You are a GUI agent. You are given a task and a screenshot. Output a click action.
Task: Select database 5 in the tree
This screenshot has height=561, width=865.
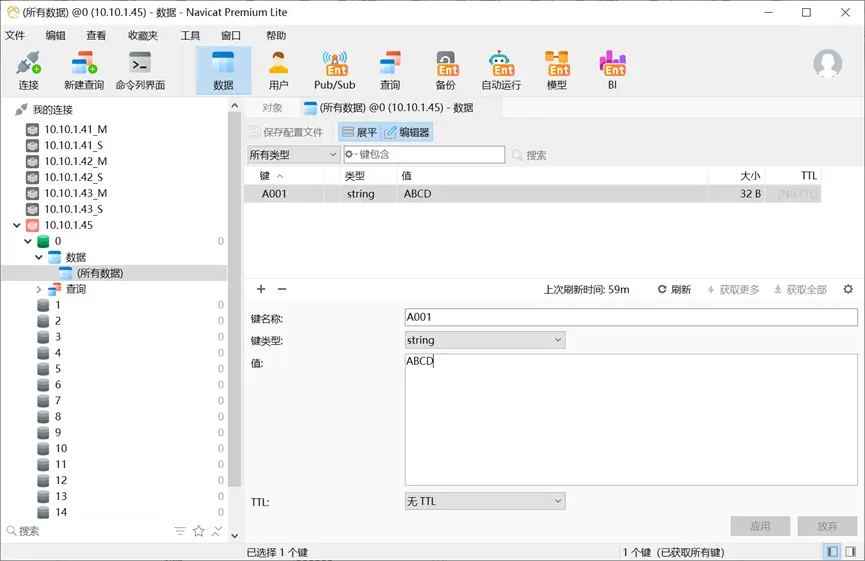[58, 368]
